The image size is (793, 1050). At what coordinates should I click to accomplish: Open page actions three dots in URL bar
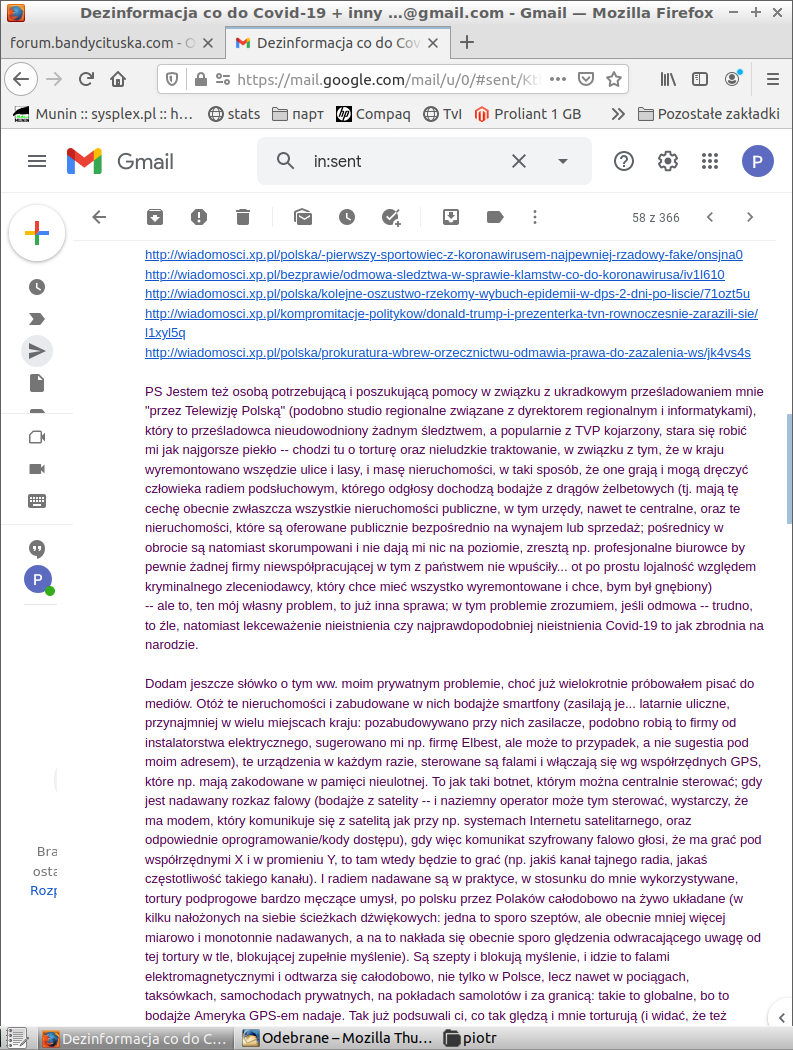click(x=557, y=79)
